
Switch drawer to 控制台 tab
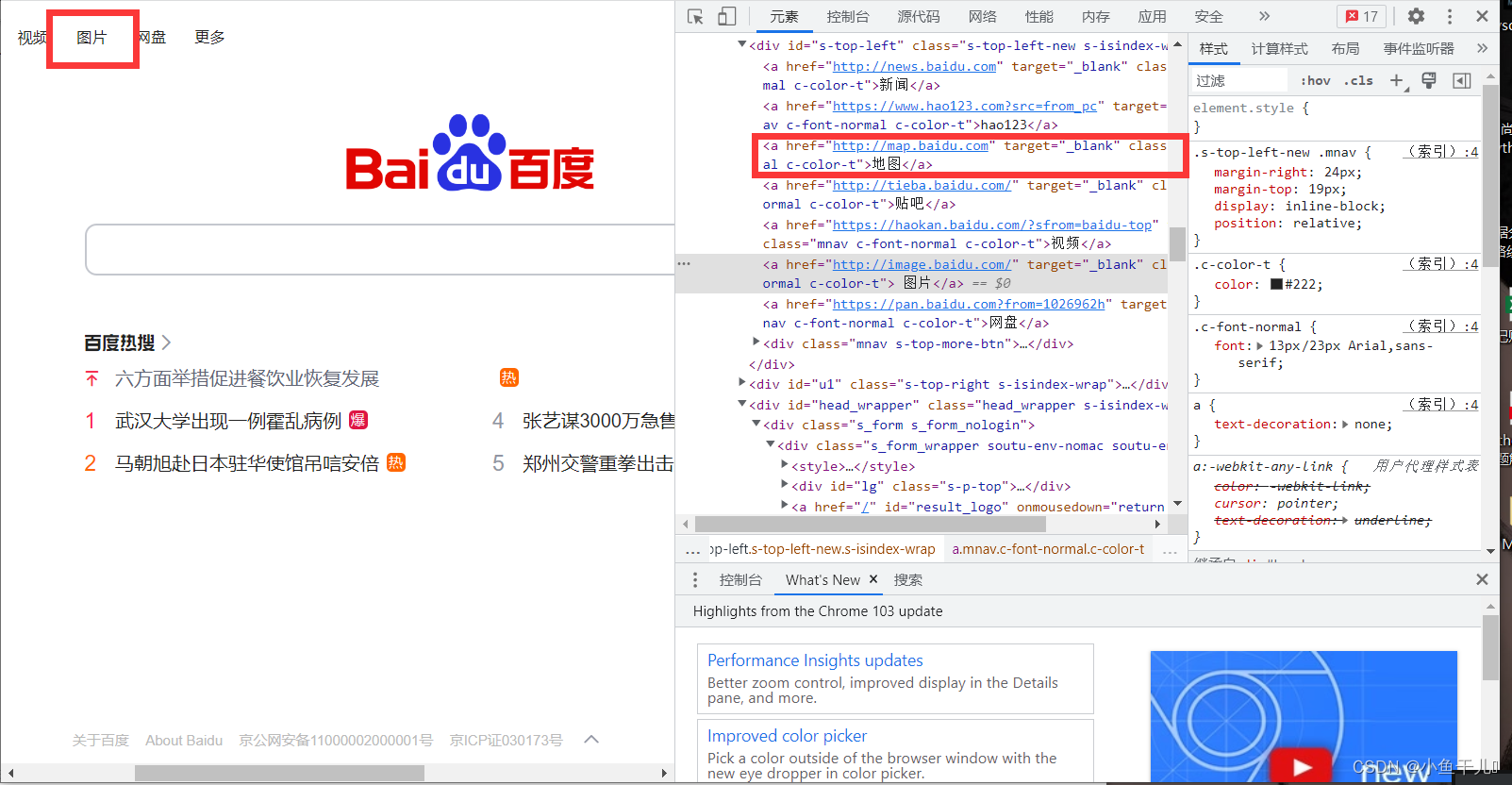coord(740,579)
